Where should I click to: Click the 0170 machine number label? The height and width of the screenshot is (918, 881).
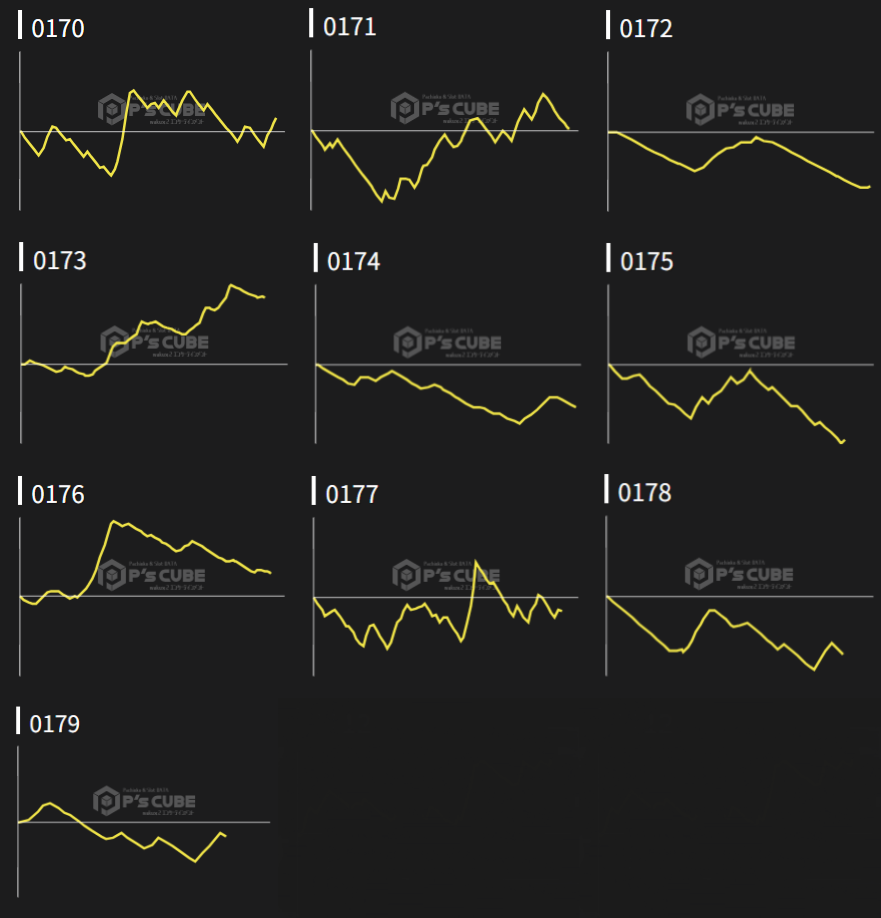tap(58, 28)
